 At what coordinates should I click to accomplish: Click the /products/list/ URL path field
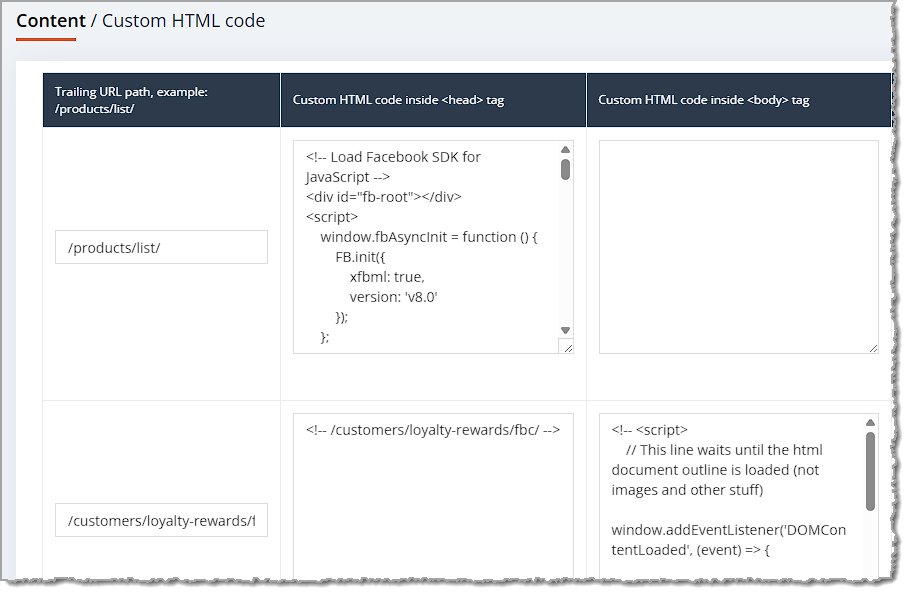[x=161, y=248]
